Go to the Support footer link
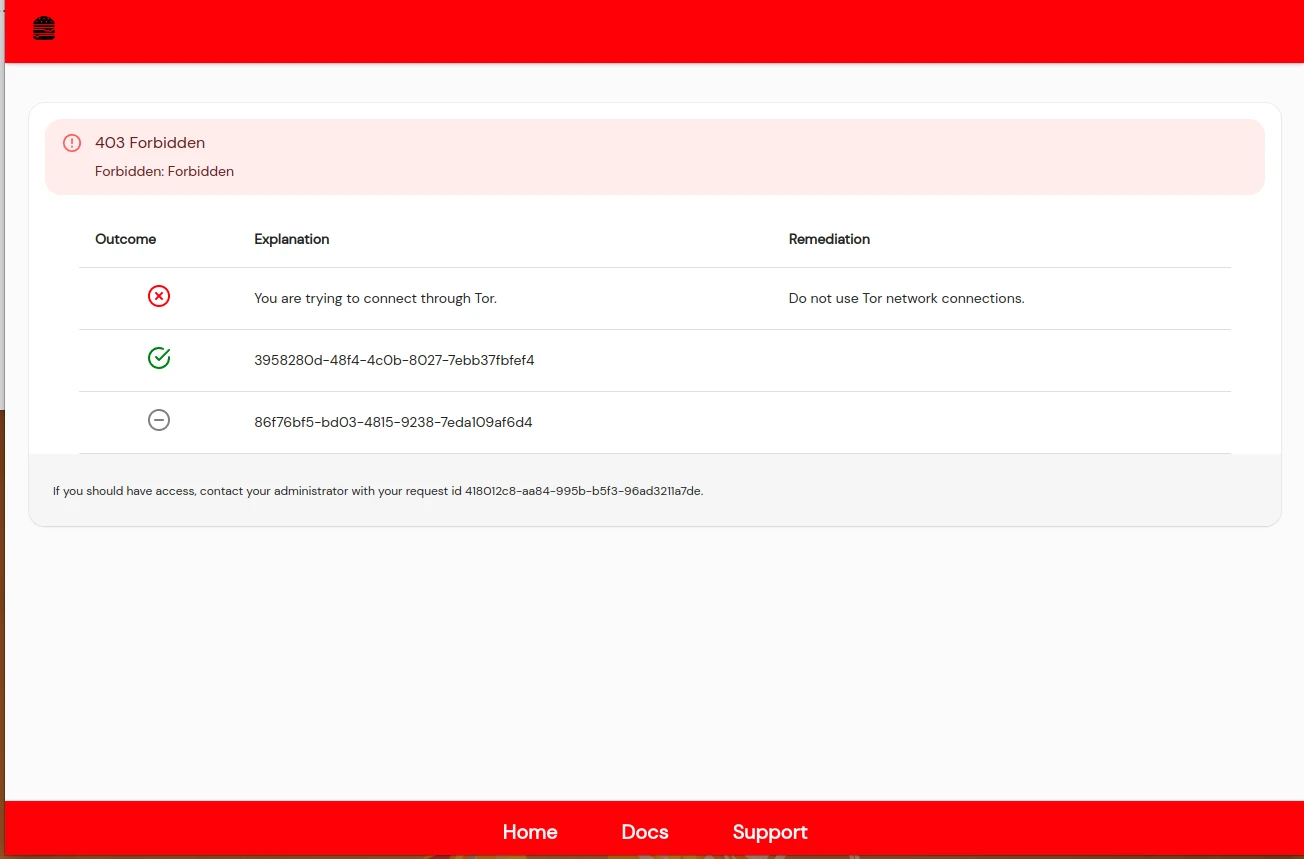Image resolution: width=1304 pixels, height=859 pixels. click(x=770, y=832)
